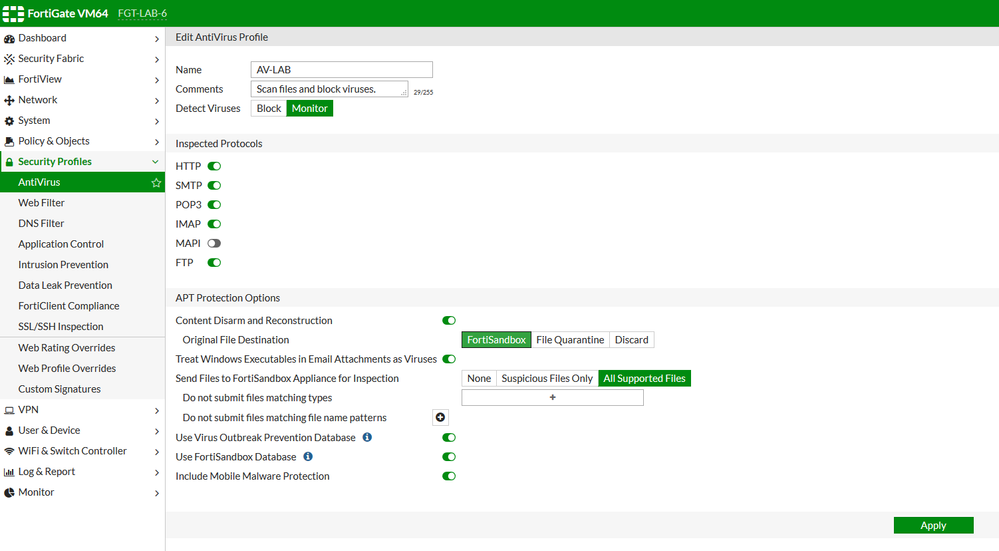
Task: Click the Log & Report chart icon
Action: (9, 472)
